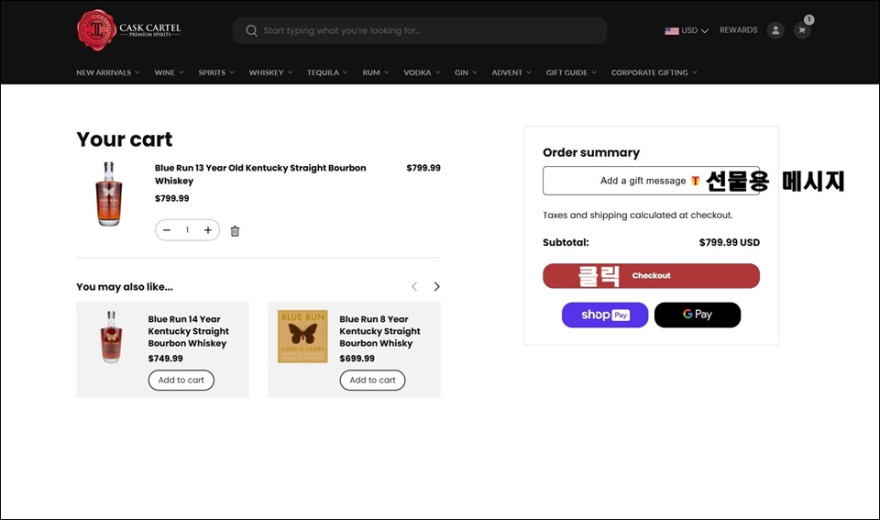Click the Subtotal $799.99 USD amount
880x520 pixels.
point(729,242)
